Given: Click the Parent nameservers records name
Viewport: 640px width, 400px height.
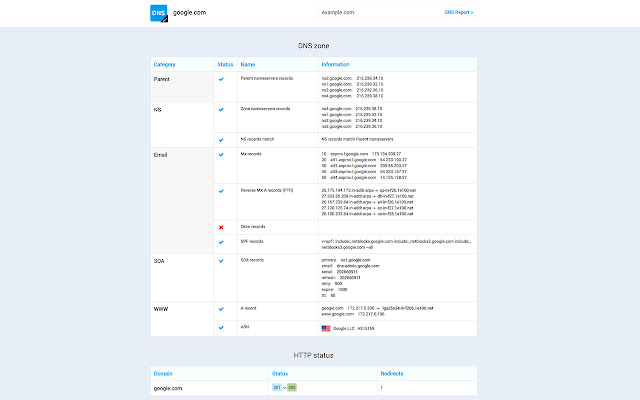Looking at the screenshot, I should (267, 78).
